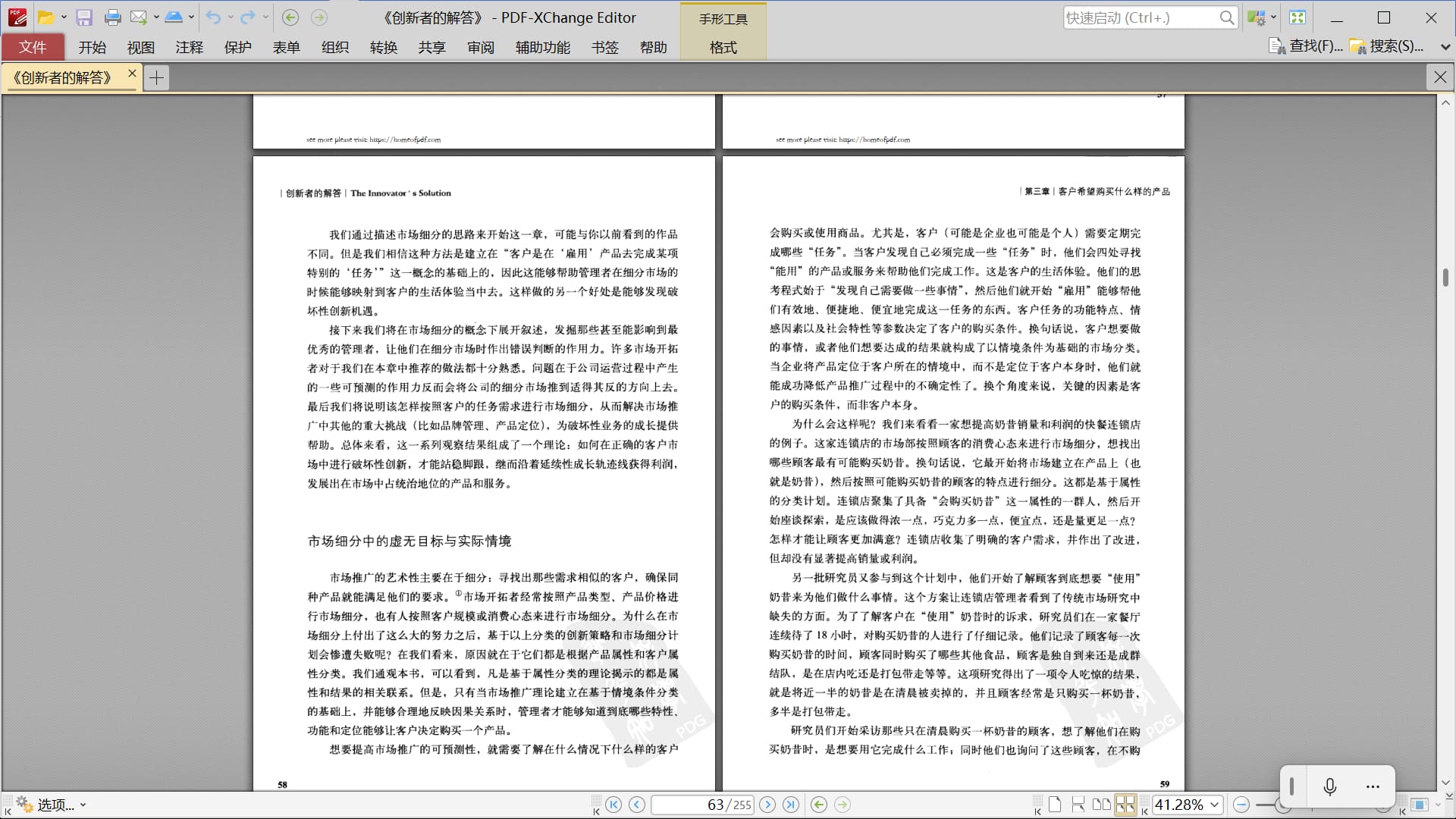This screenshot has height=819, width=1456.
Task: Click next page arrow in status bar
Action: (x=767, y=805)
